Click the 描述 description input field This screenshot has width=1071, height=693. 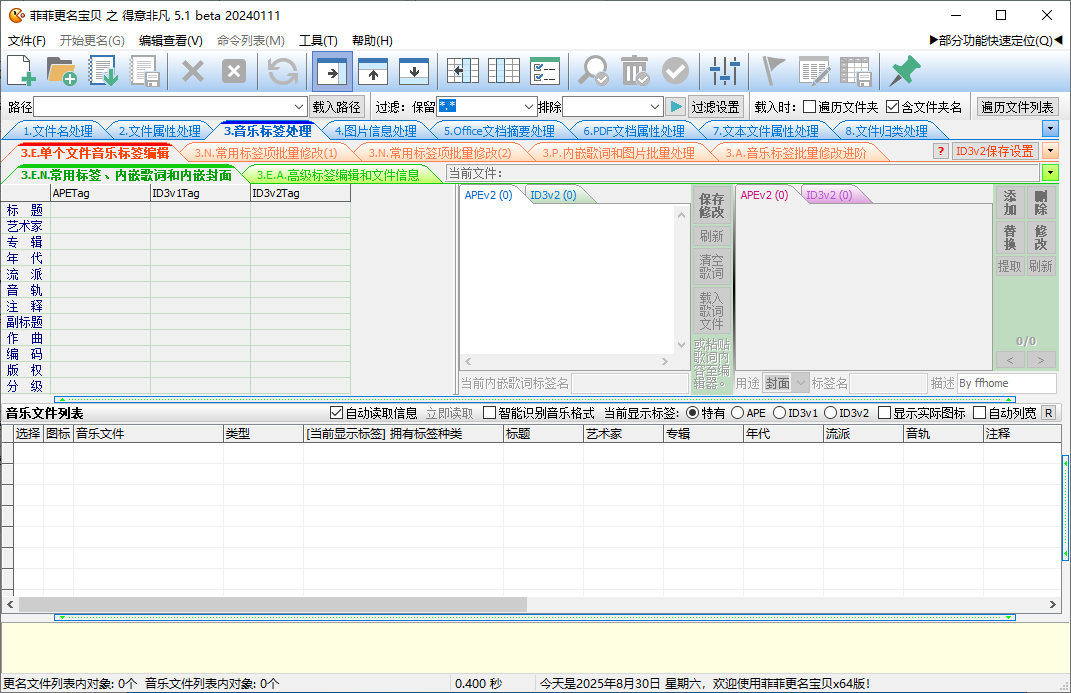[1005, 383]
